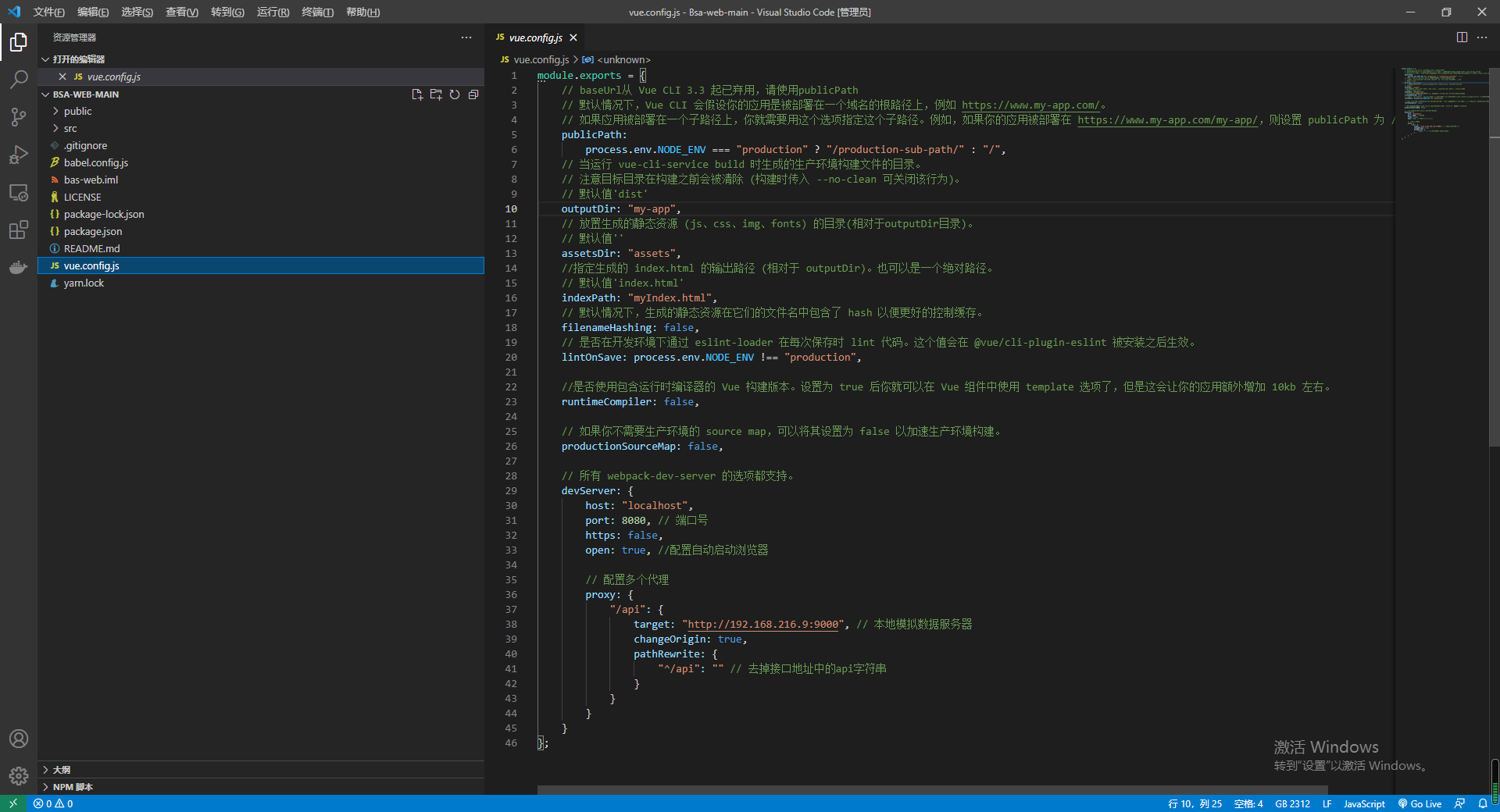Click the <unknown> breadcrumb symbol
This screenshot has height=812, width=1500.
point(616,59)
